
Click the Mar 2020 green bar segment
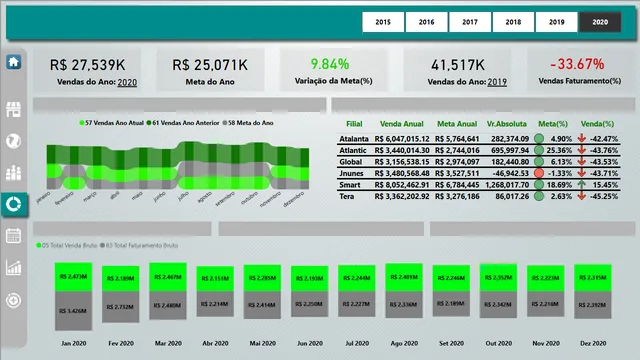coord(168,277)
